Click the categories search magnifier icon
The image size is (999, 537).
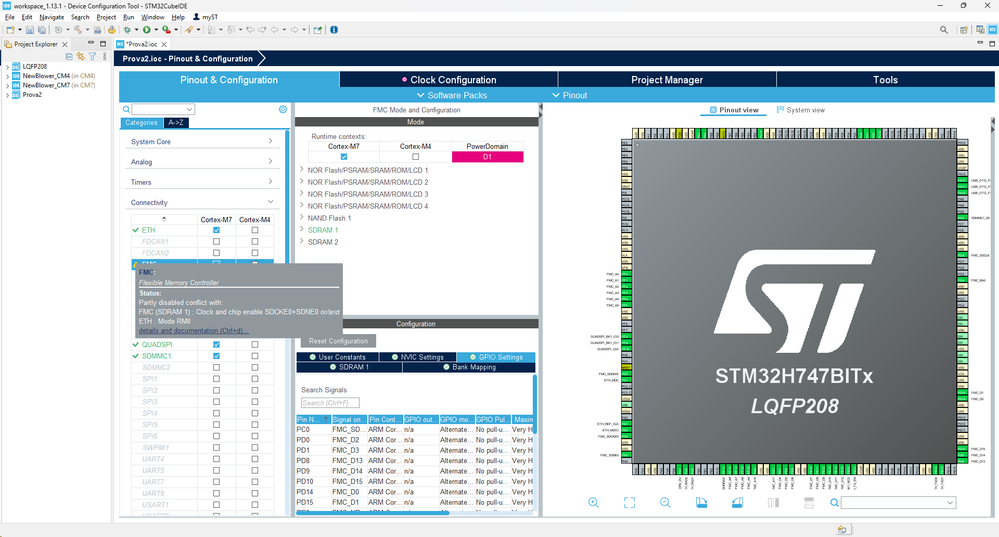126,110
